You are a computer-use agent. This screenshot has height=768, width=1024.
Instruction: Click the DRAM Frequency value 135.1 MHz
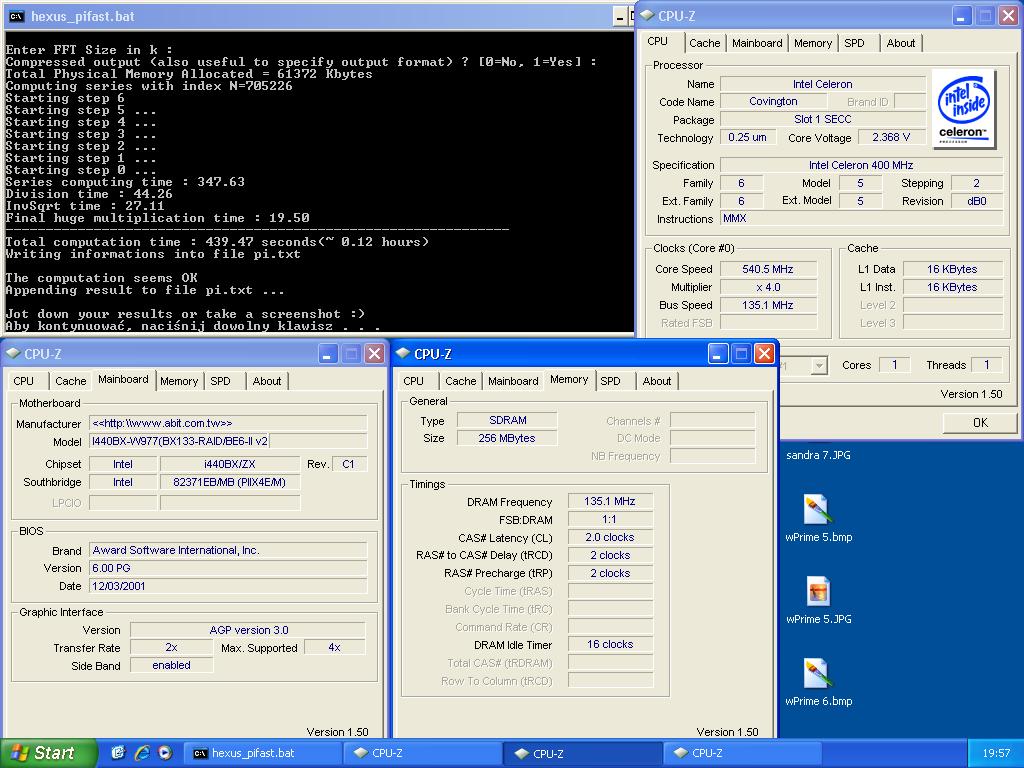[610, 502]
